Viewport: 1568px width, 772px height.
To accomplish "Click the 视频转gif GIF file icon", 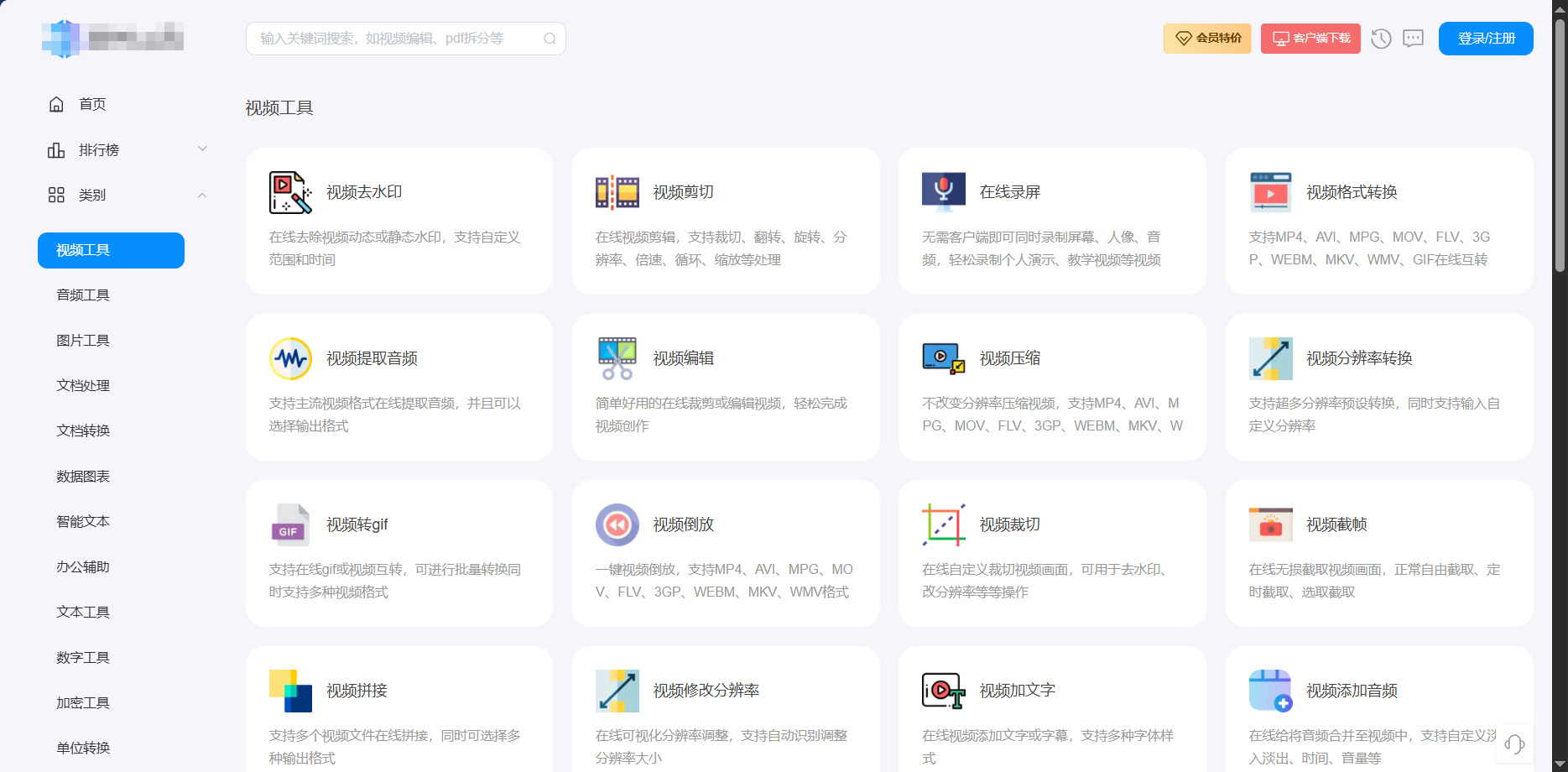I will (x=290, y=524).
